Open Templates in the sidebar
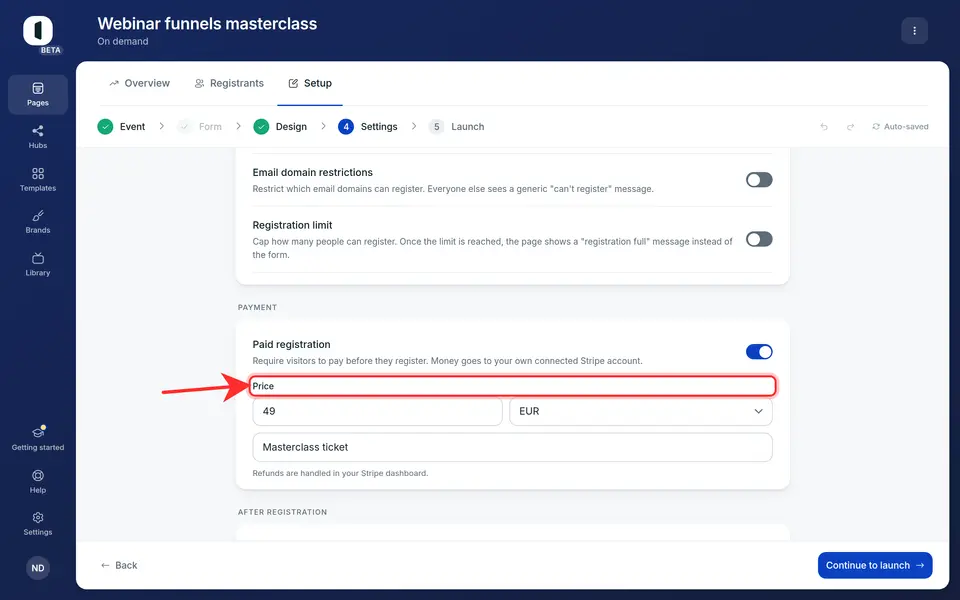 (x=38, y=180)
